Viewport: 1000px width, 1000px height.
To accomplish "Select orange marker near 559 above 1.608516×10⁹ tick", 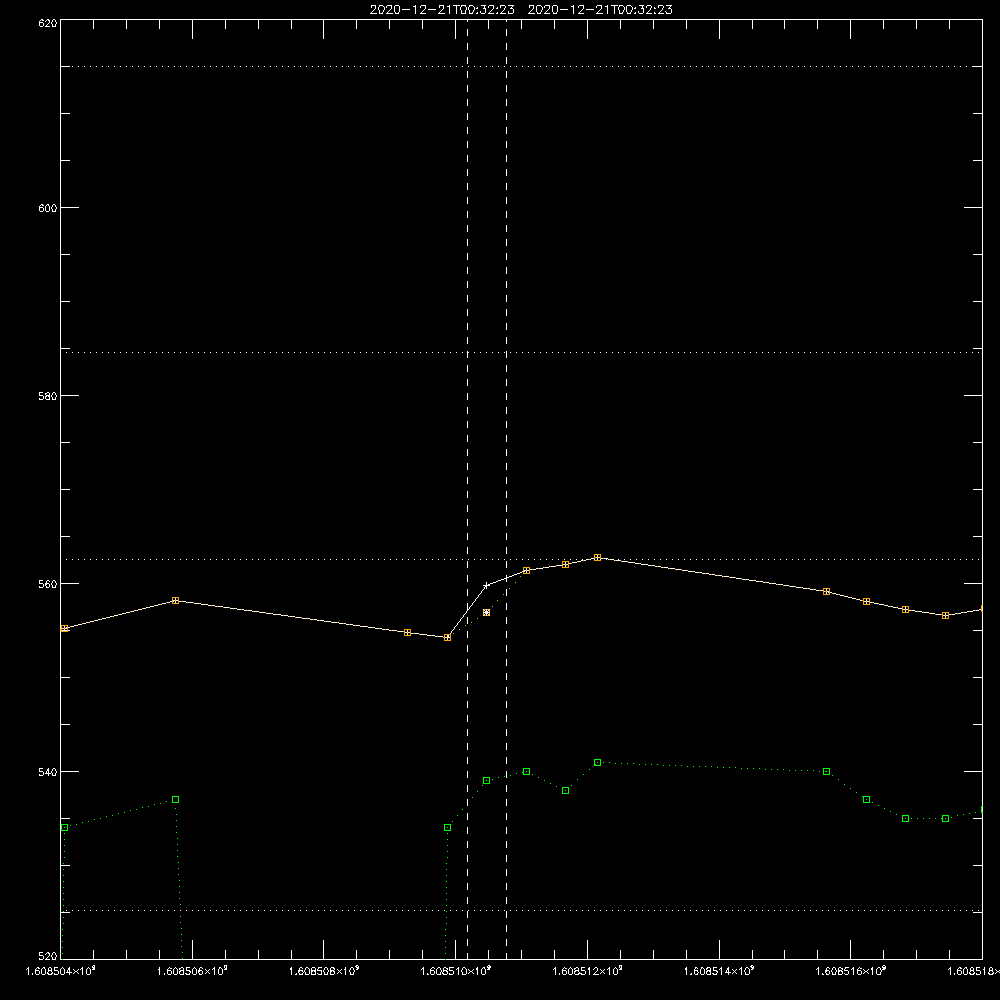I will 827,592.
